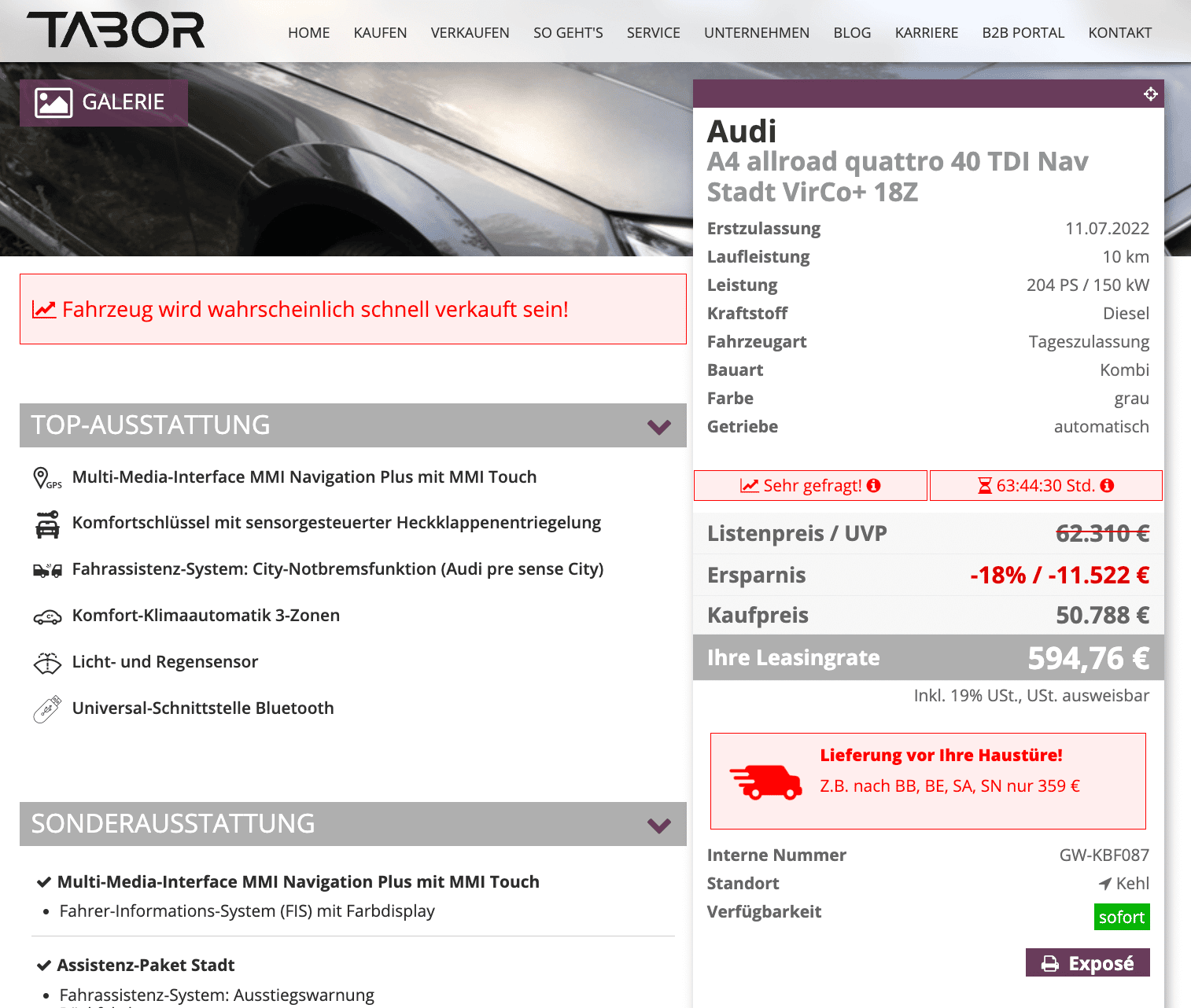Click the Lieferung vor Ihre Haustüre box
The image size is (1191, 1008).
click(x=927, y=781)
